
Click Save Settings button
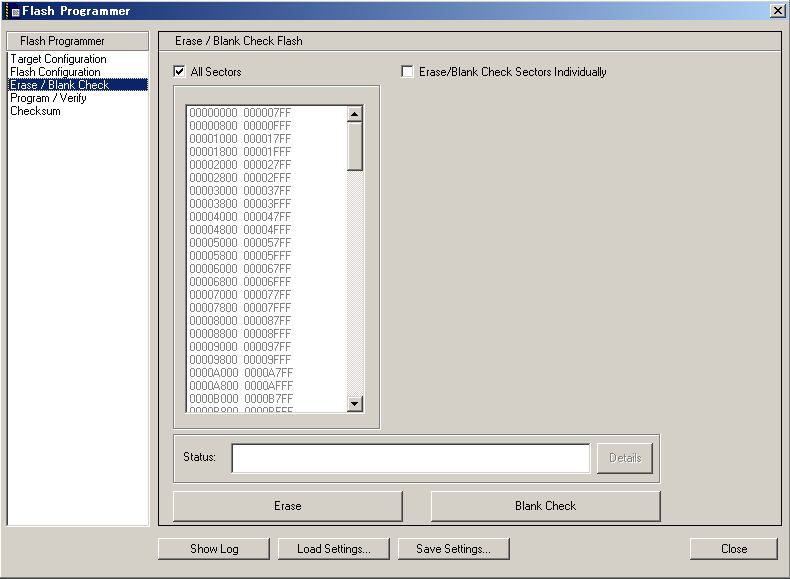click(x=453, y=549)
